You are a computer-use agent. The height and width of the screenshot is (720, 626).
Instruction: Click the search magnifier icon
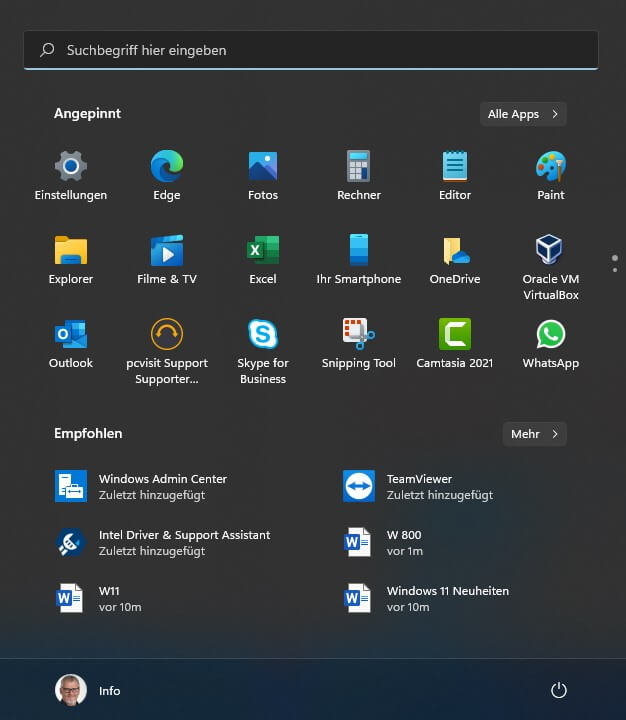[x=47, y=50]
